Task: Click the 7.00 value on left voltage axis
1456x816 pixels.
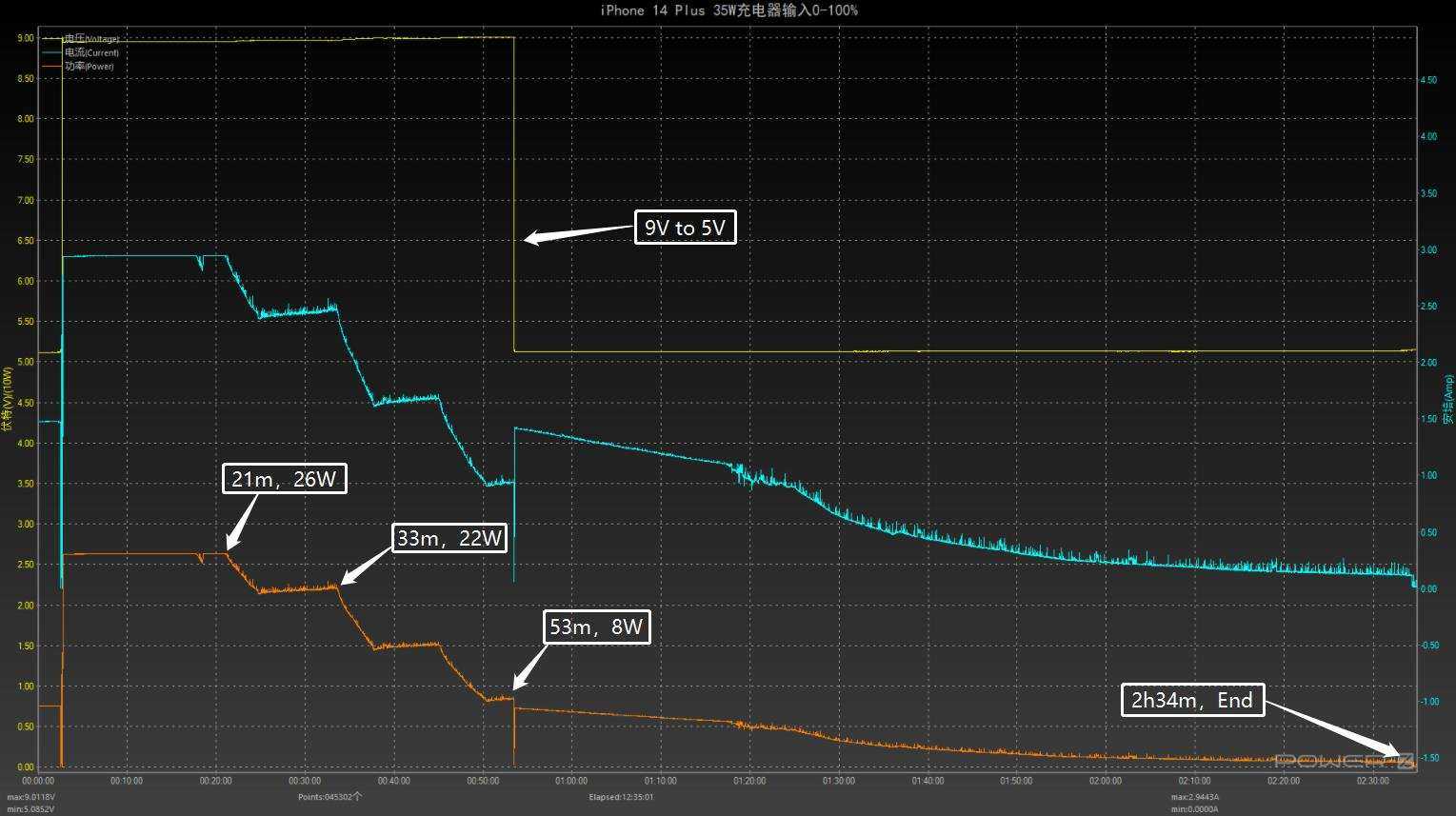Action: (x=25, y=200)
